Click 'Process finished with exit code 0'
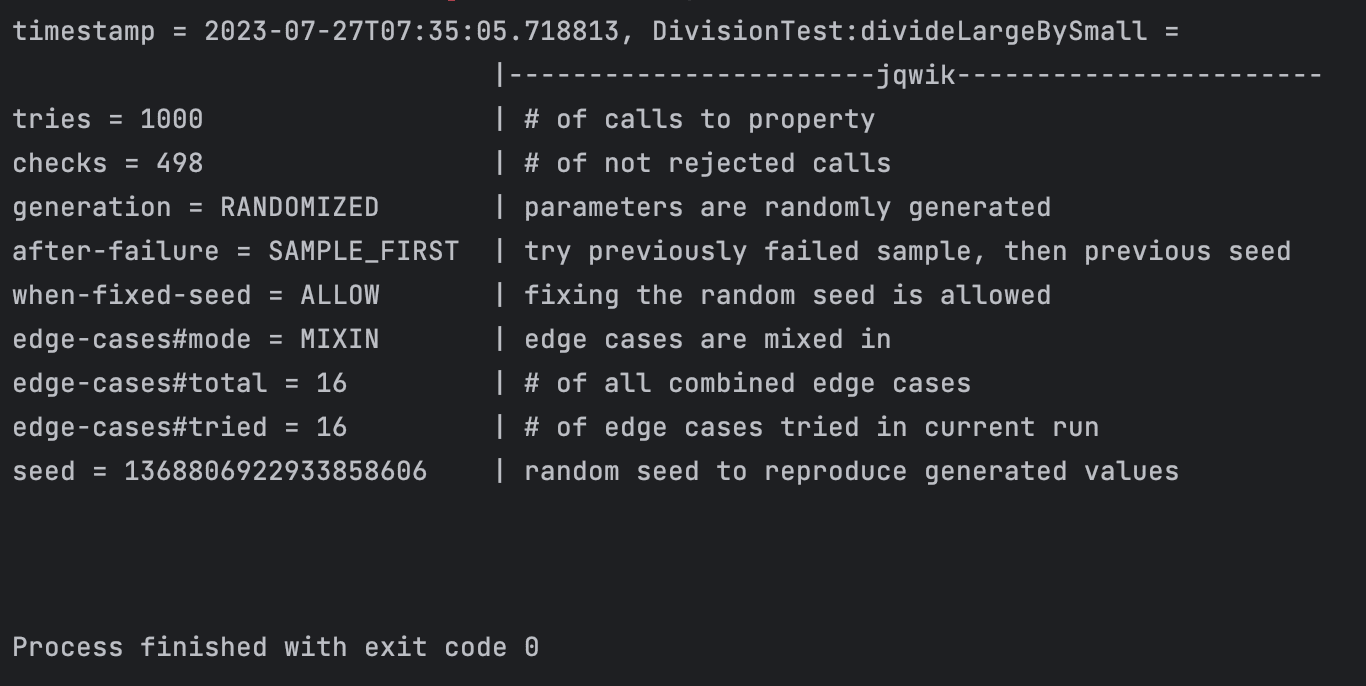 click(276, 647)
